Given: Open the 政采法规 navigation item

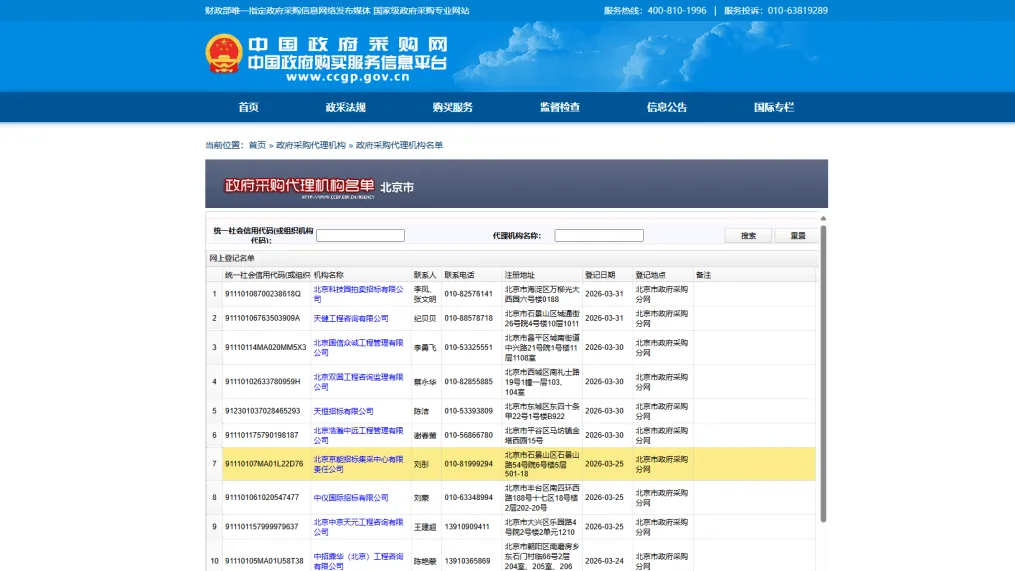Looking at the screenshot, I should pos(346,107).
